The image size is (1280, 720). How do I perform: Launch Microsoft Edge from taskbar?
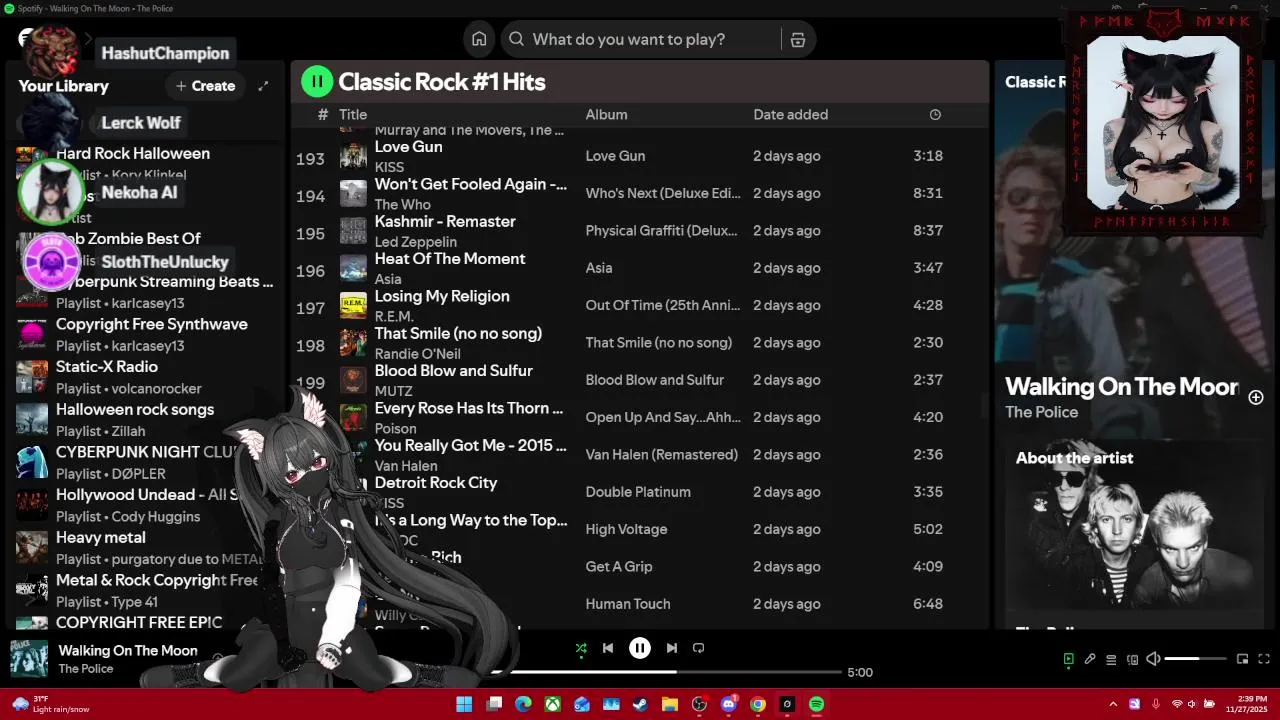[x=523, y=704]
